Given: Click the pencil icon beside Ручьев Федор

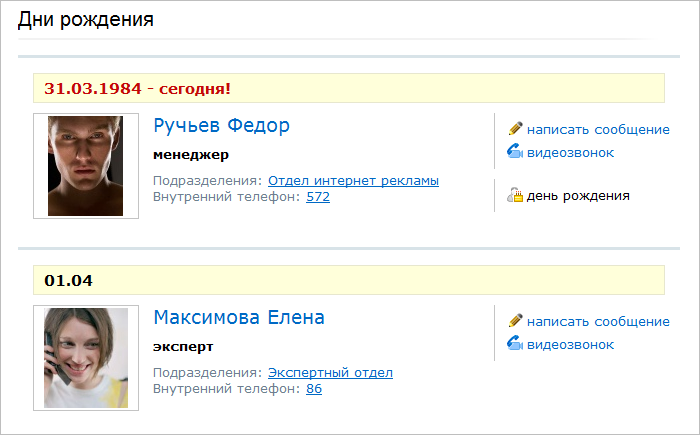Looking at the screenshot, I should click(x=516, y=129).
